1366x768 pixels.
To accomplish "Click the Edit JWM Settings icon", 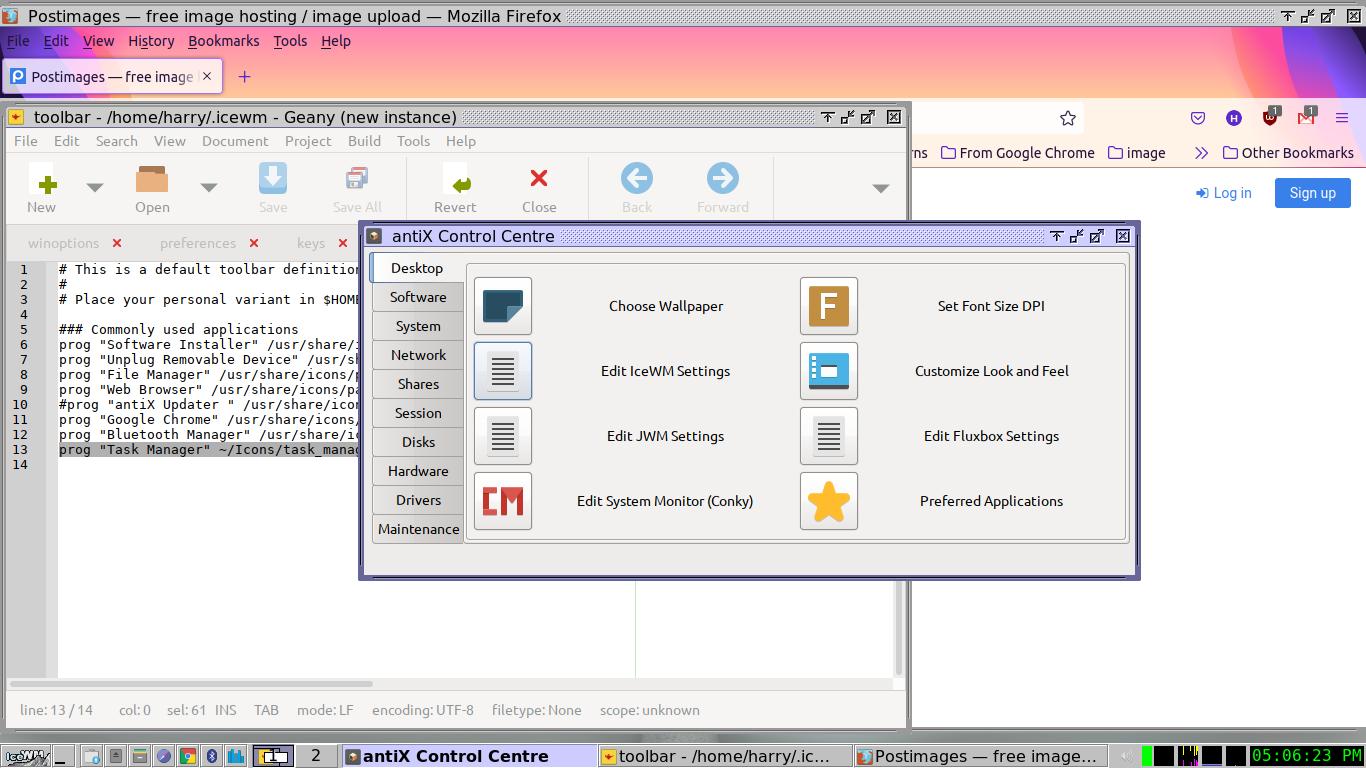I will point(503,436).
